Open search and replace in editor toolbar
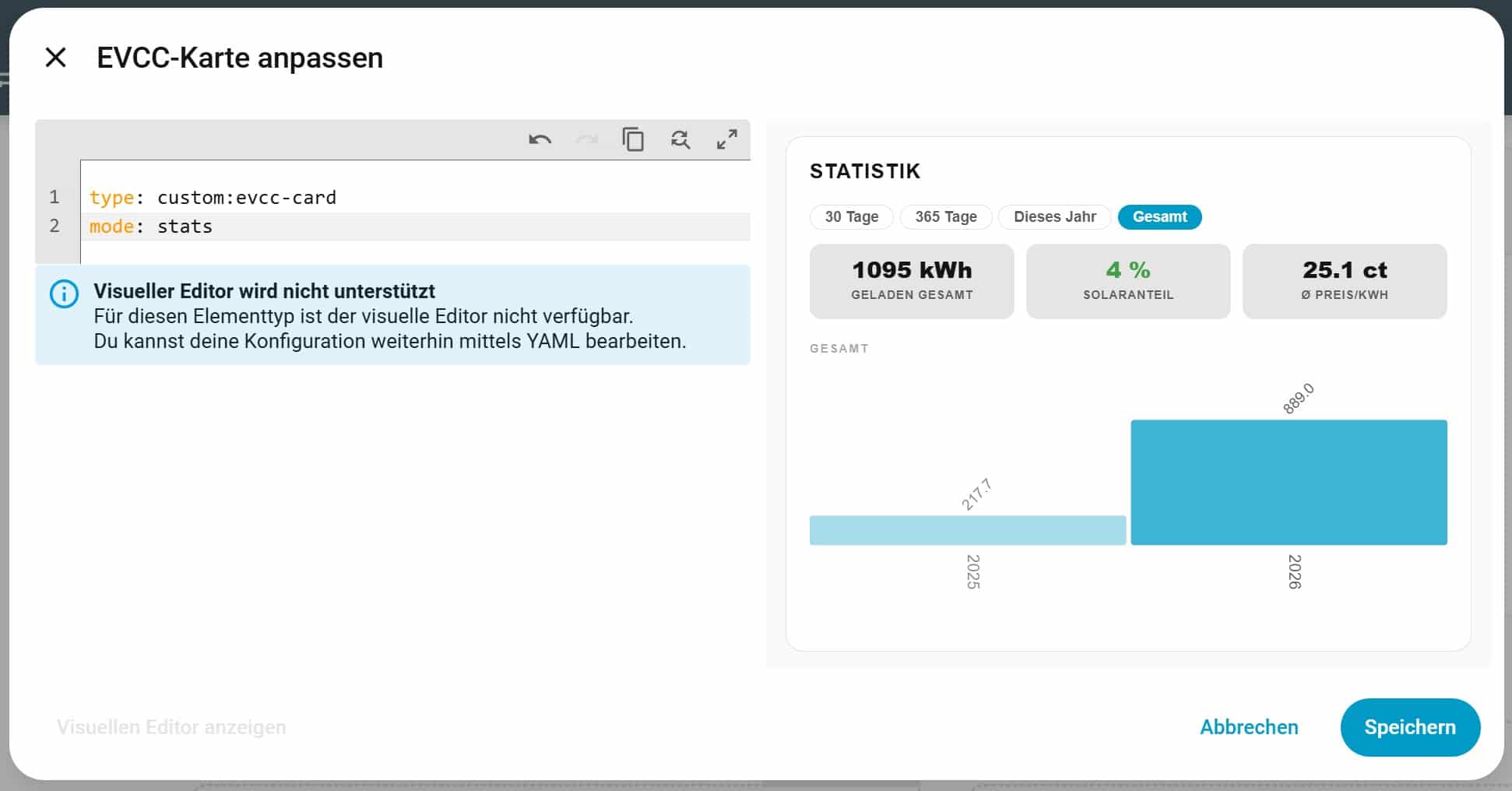Viewport: 1512px width, 791px height. [x=680, y=139]
